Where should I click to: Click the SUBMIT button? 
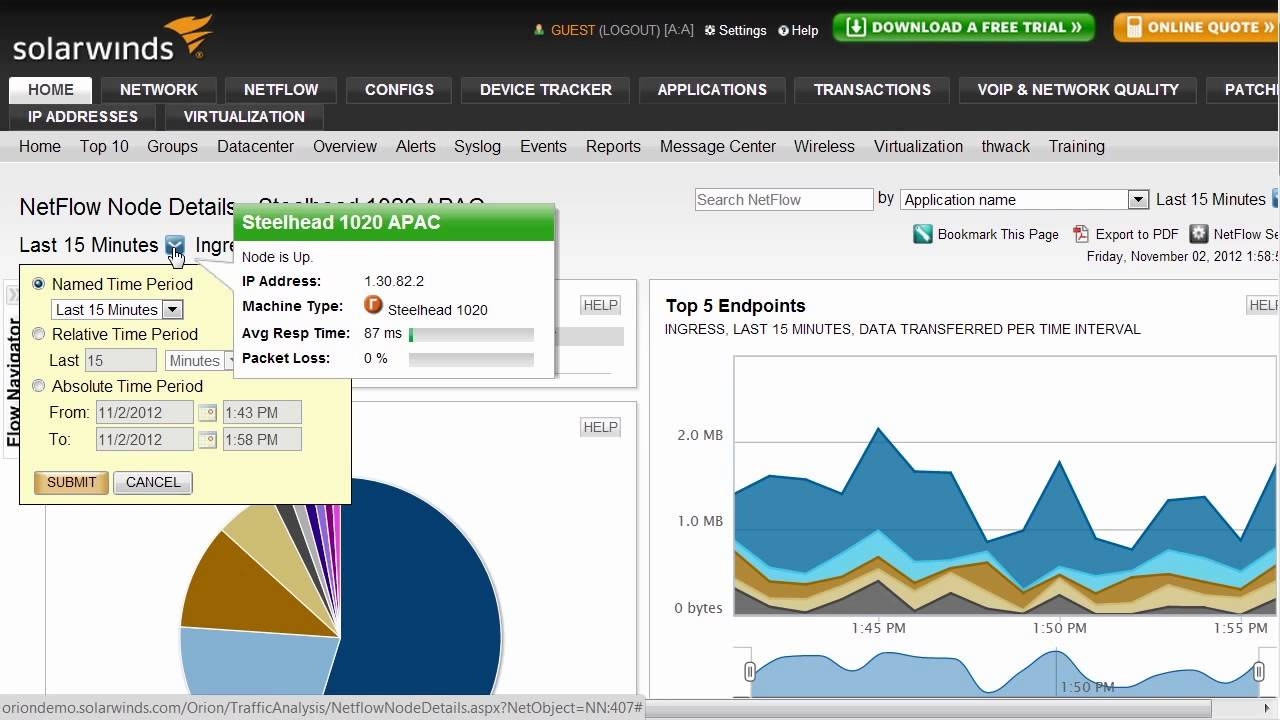tap(70, 482)
